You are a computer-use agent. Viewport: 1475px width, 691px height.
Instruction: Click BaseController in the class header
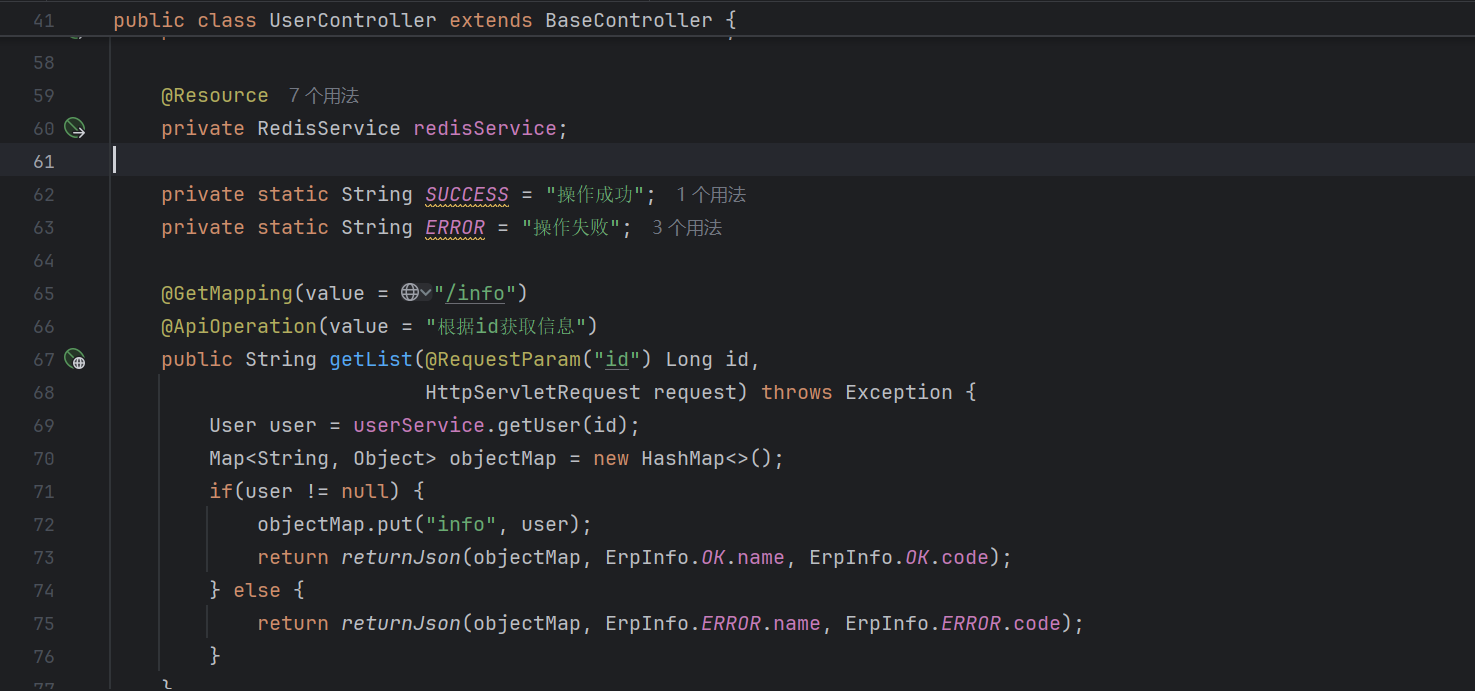pos(629,20)
